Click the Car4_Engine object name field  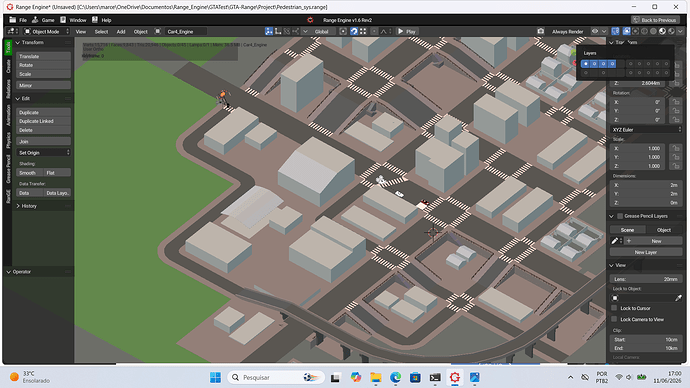tap(185, 31)
